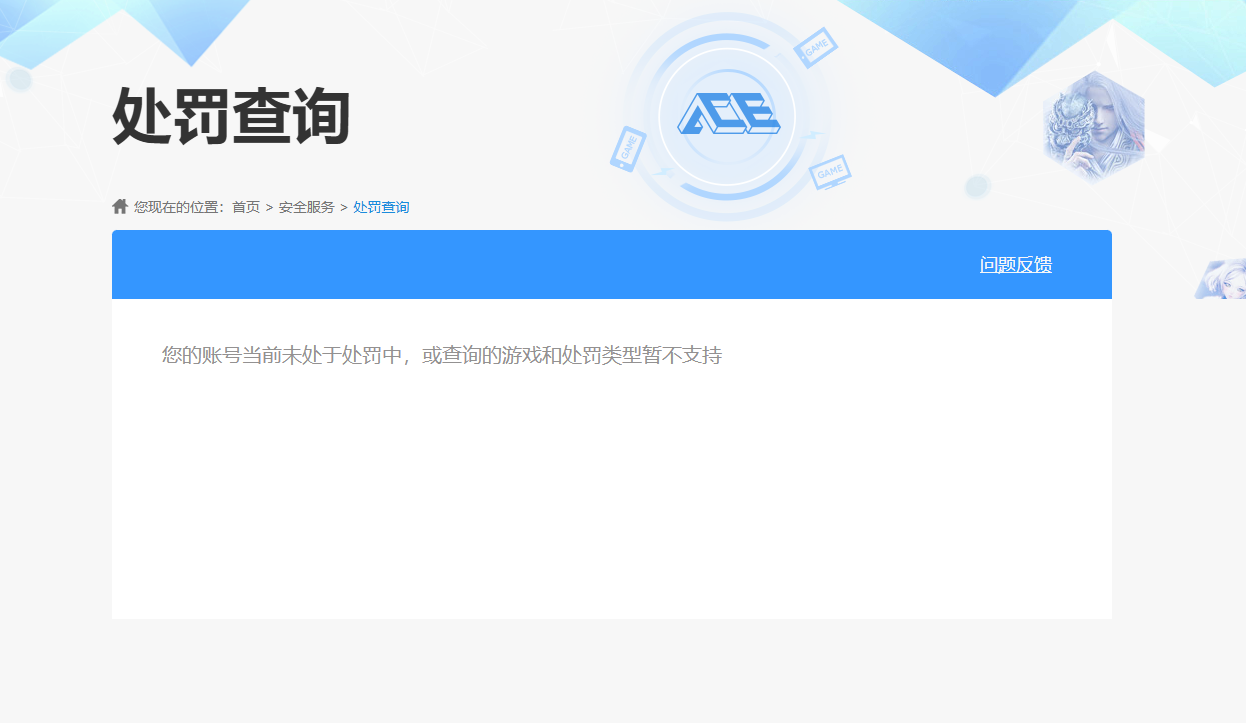This screenshot has width=1246, height=723.
Task: Click the tilted GAME tablet icon top right of logo
Action: click(815, 47)
